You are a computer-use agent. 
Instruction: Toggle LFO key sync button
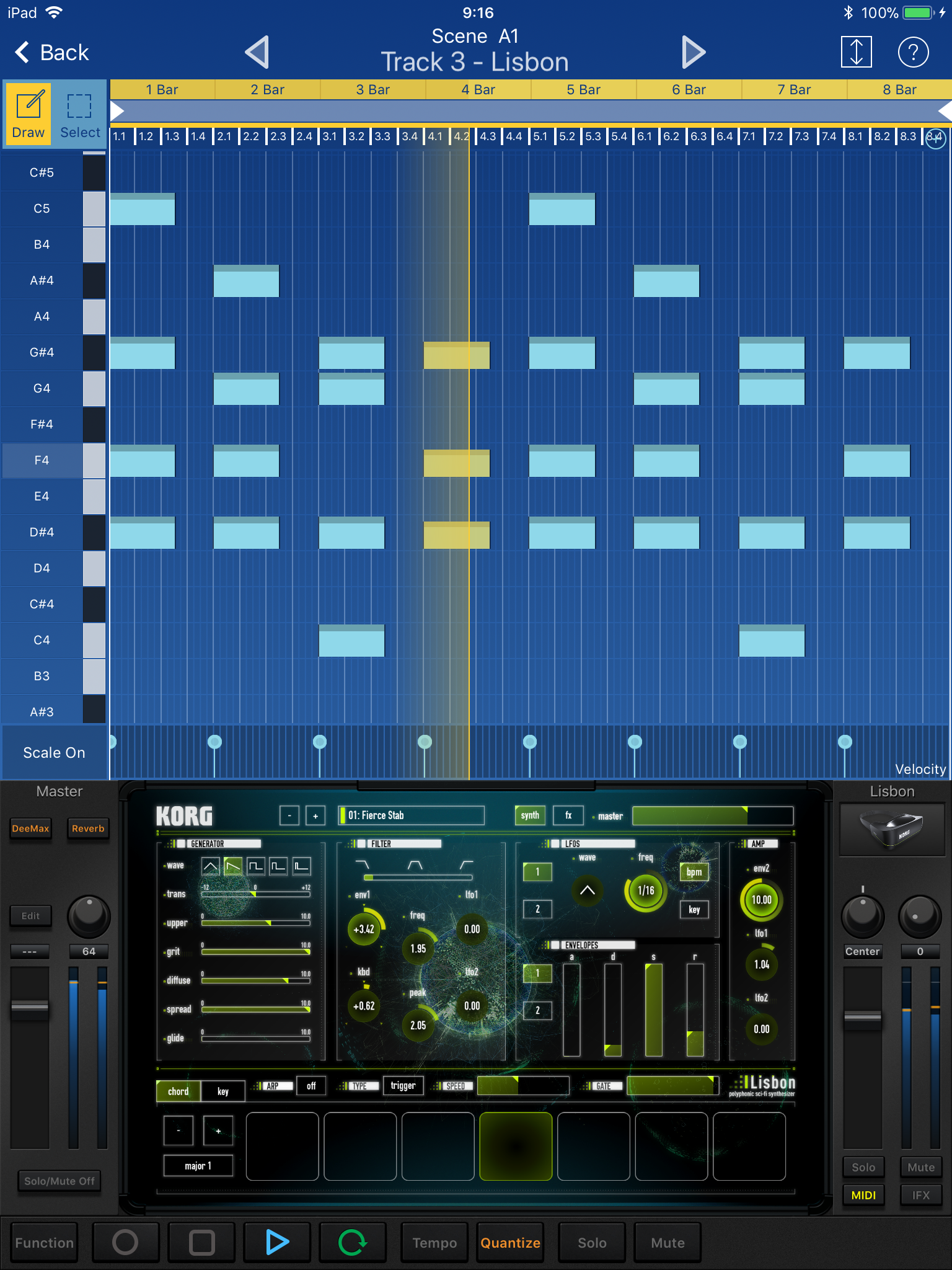coord(694,910)
